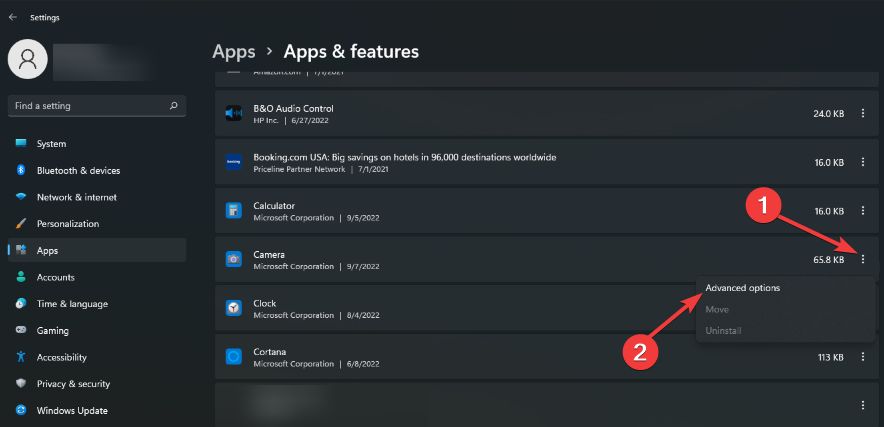Open the B&O Audio Control three-dot menu
Image resolution: width=884 pixels, height=427 pixels.
863,113
